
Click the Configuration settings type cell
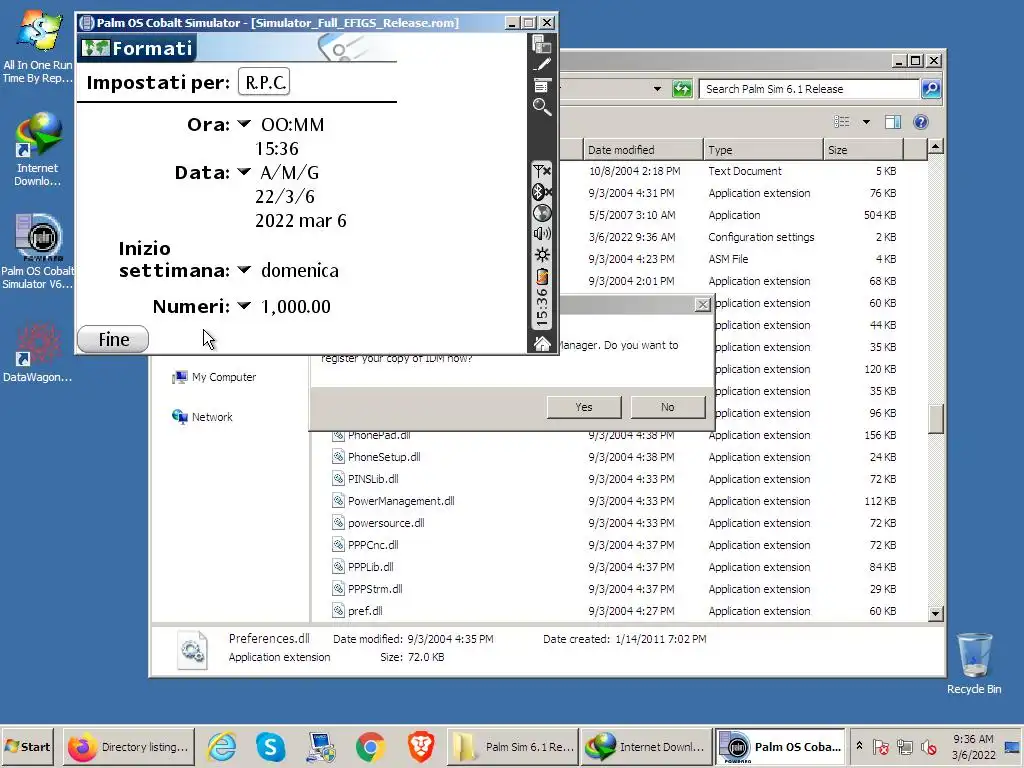761,237
